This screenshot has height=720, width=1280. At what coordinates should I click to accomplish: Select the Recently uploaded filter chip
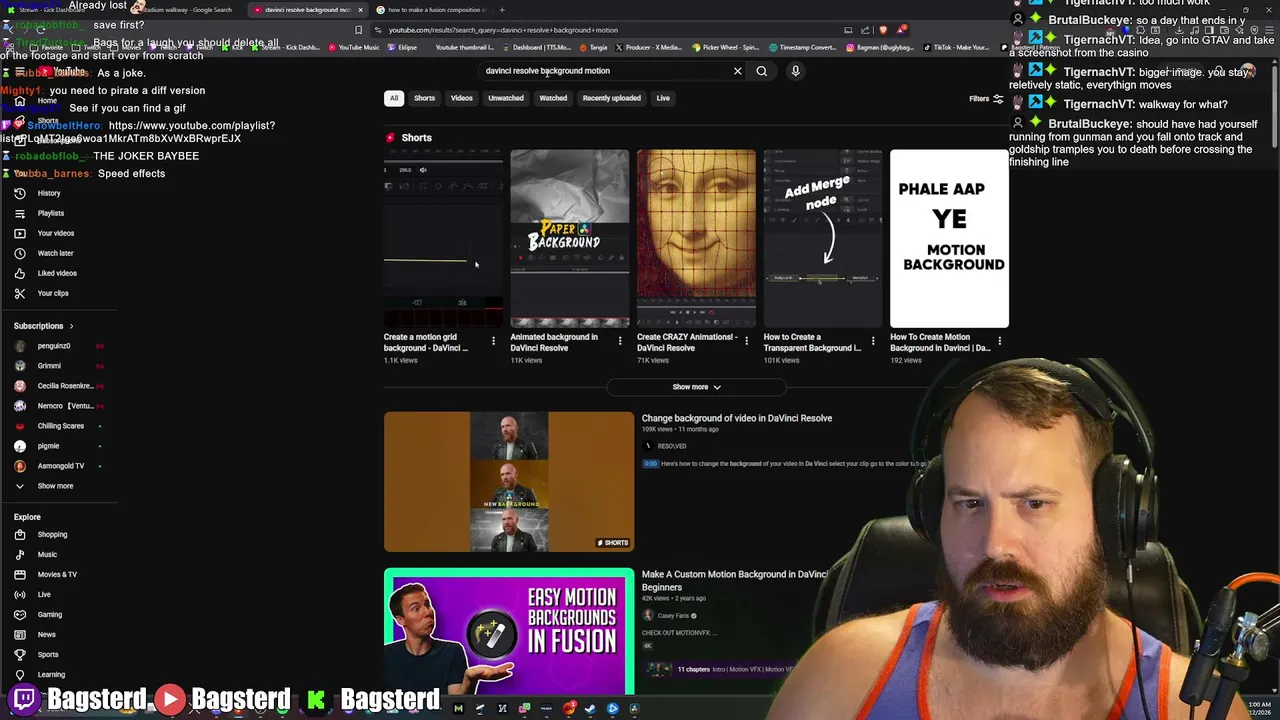click(612, 98)
